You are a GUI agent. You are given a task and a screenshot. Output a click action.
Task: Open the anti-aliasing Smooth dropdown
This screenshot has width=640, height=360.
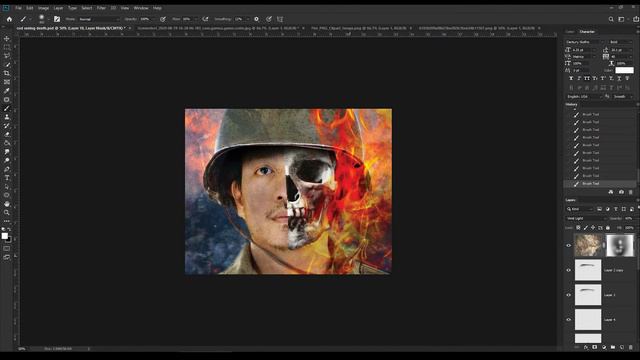click(623, 97)
